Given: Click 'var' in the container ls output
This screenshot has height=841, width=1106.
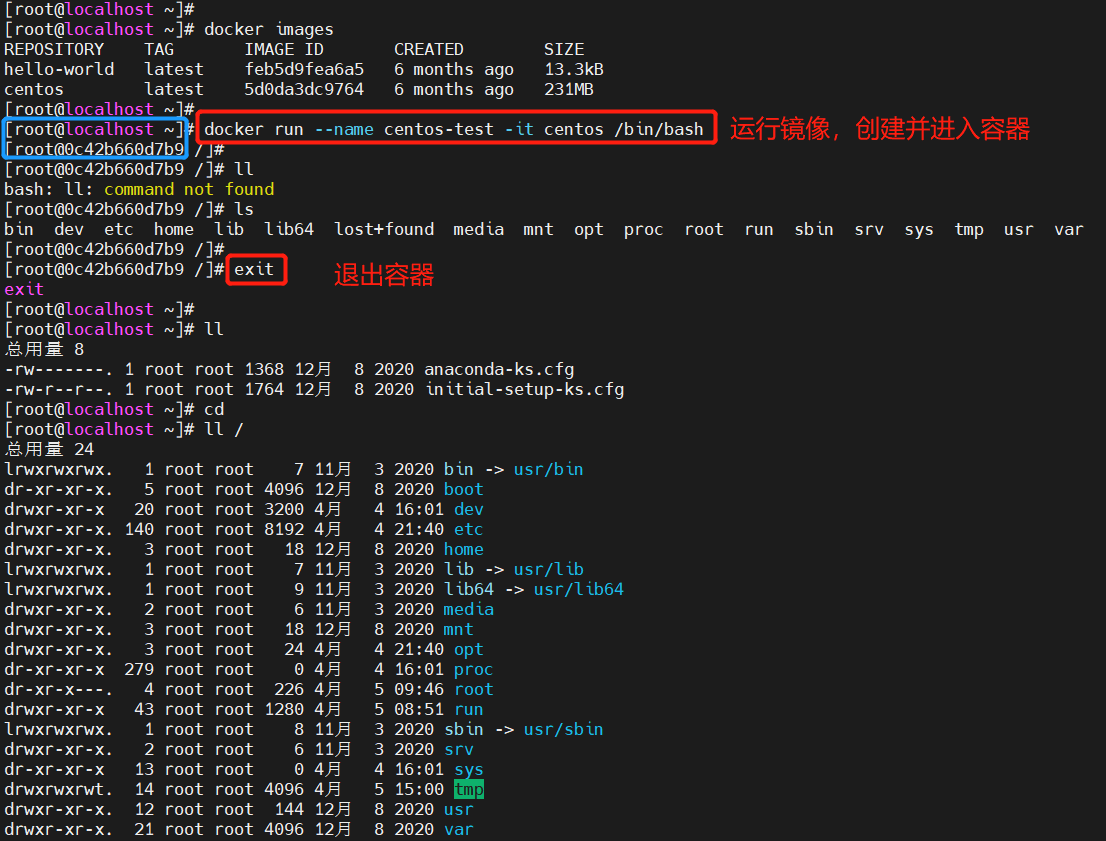Looking at the screenshot, I should 1069,229.
